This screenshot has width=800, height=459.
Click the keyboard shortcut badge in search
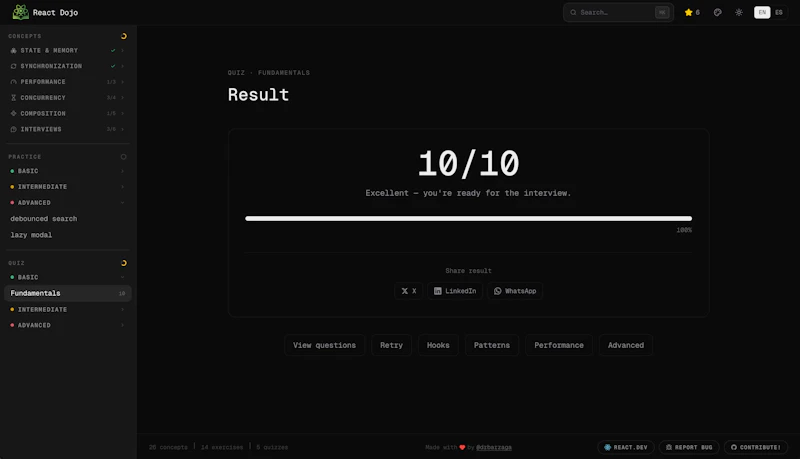[x=662, y=12]
